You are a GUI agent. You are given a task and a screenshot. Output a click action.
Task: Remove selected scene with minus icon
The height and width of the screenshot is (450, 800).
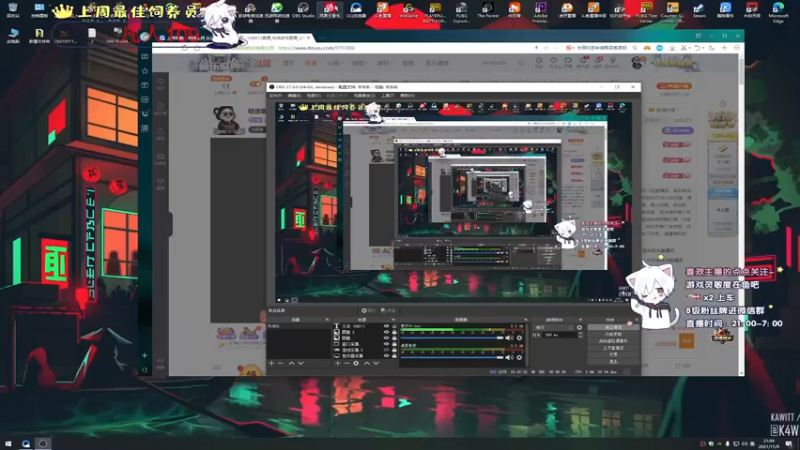(x=281, y=363)
